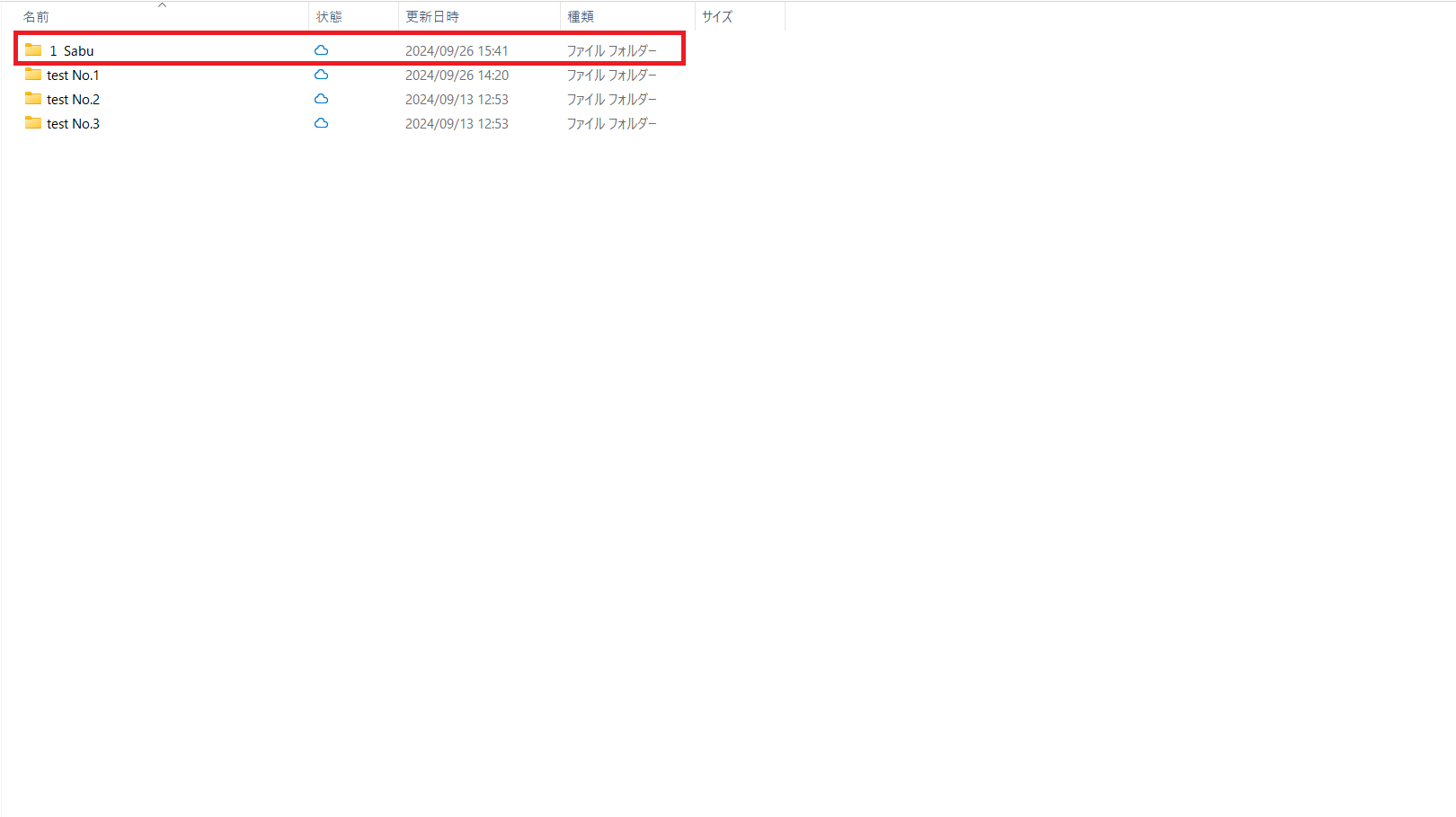The height and width of the screenshot is (817, 1456).
Task: Click ファイル フォルダー type in test No.1 row
Action: (x=612, y=75)
